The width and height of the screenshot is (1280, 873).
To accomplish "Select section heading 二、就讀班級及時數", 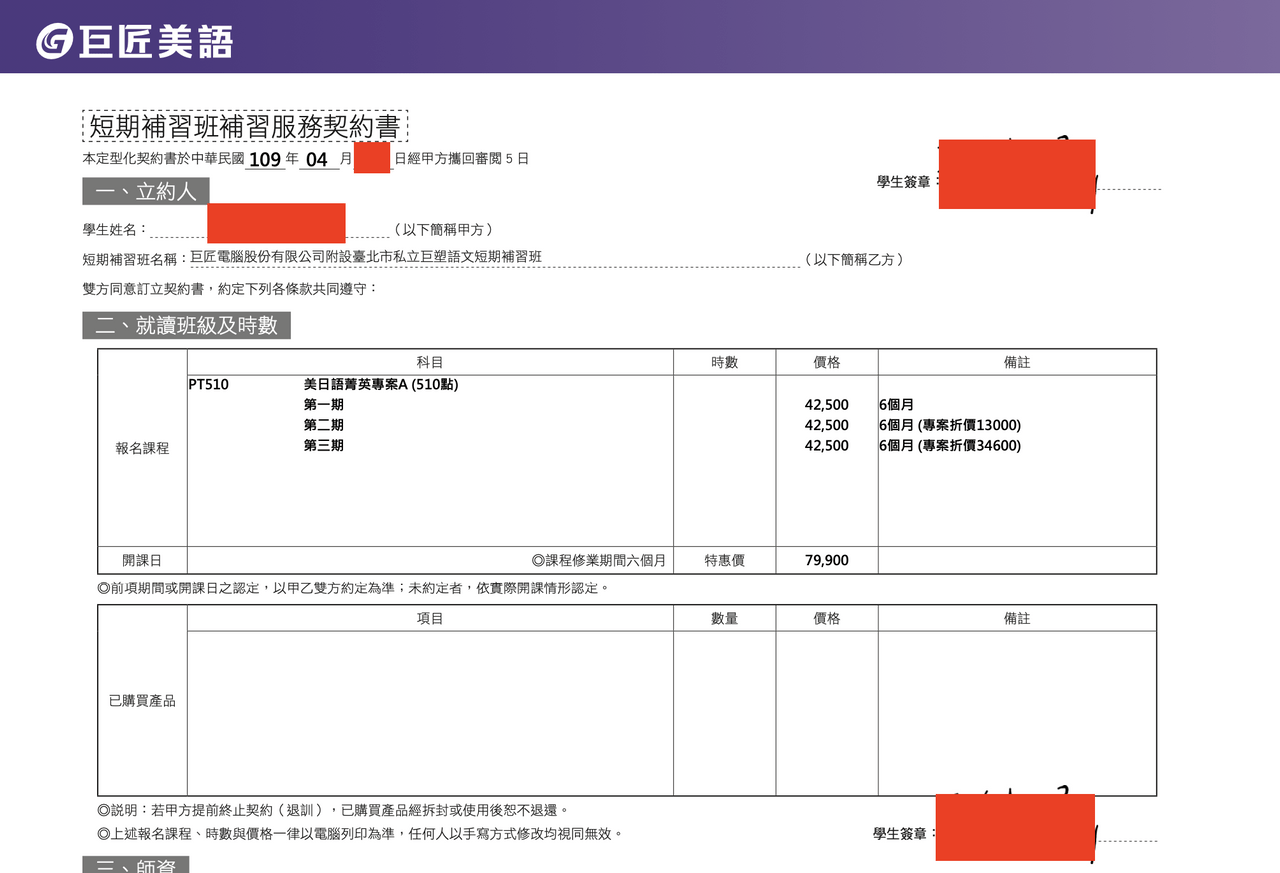I will 187,325.
